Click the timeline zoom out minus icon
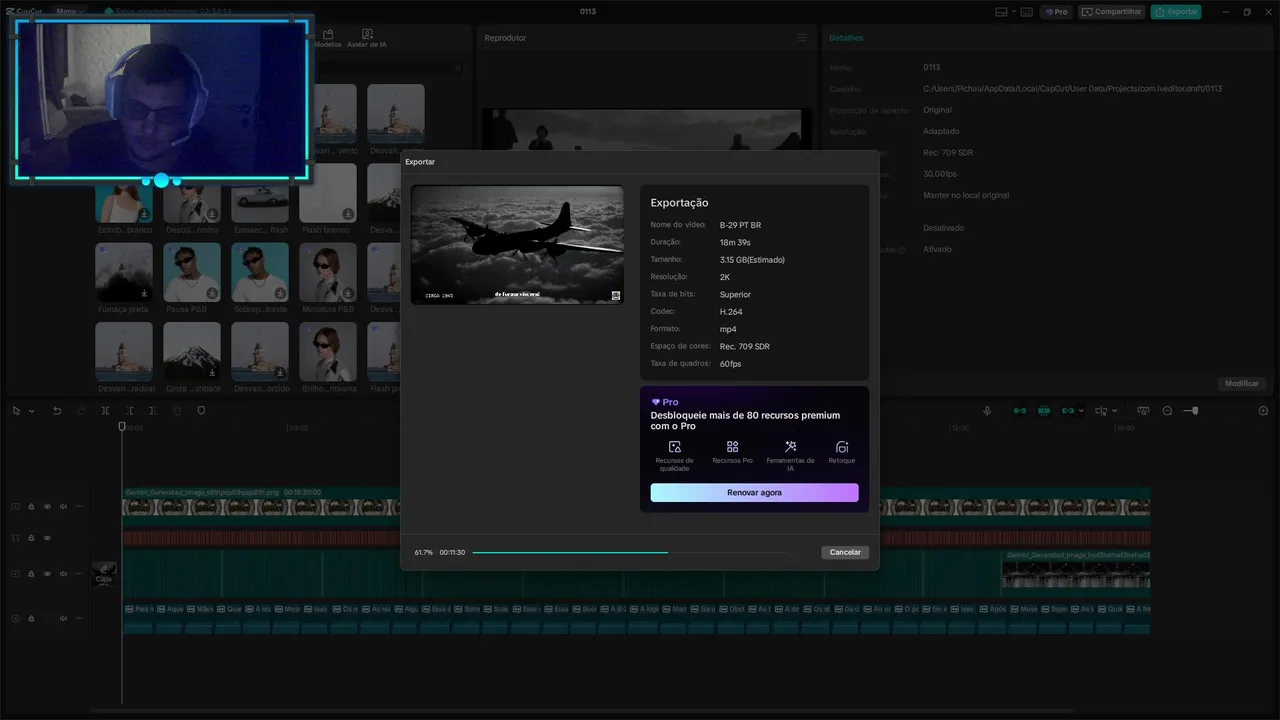Image resolution: width=1280 pixels, height=720 pixels. coord(1167,411)
